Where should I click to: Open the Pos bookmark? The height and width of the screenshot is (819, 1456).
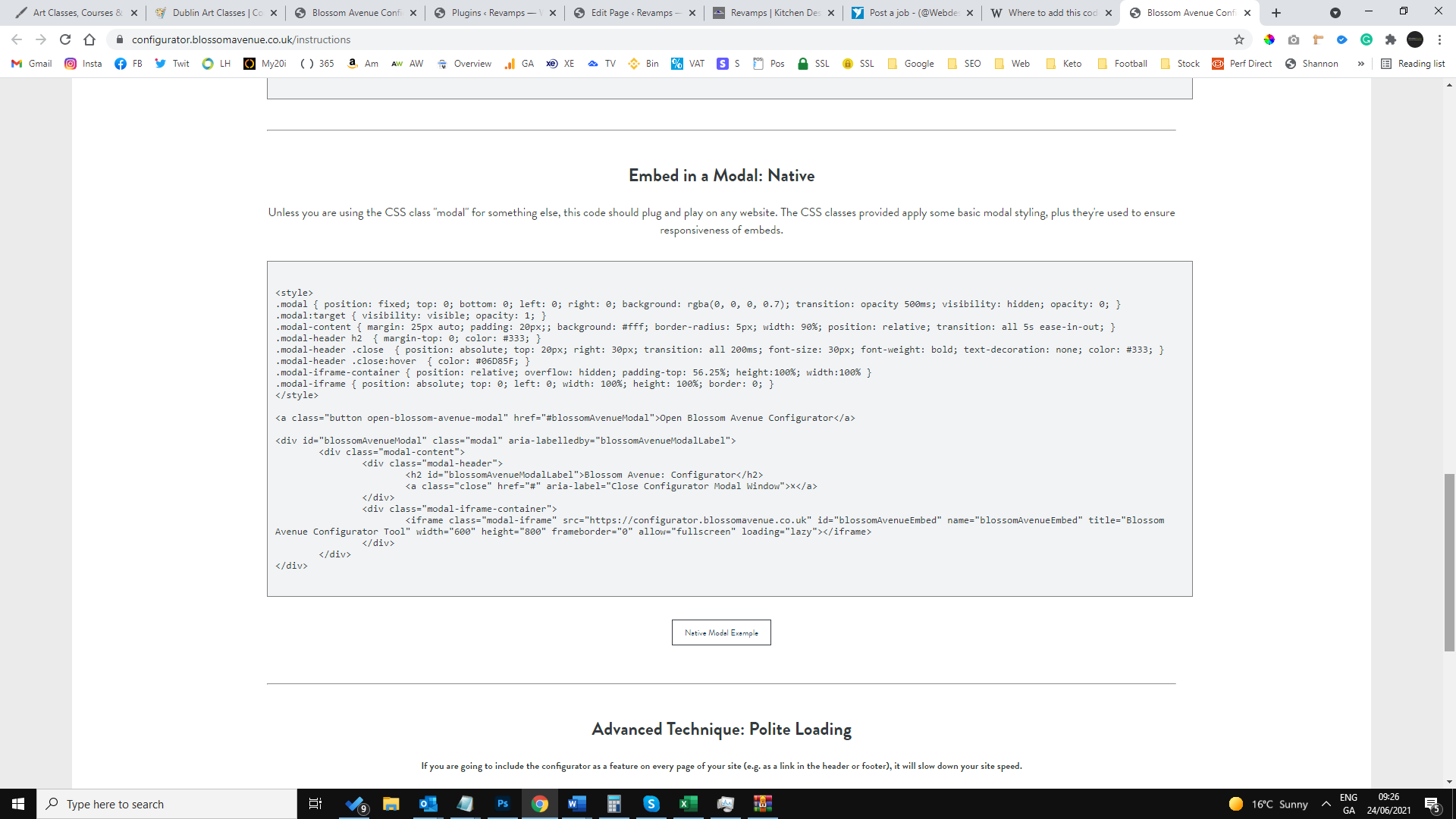[x=769, y=64]
